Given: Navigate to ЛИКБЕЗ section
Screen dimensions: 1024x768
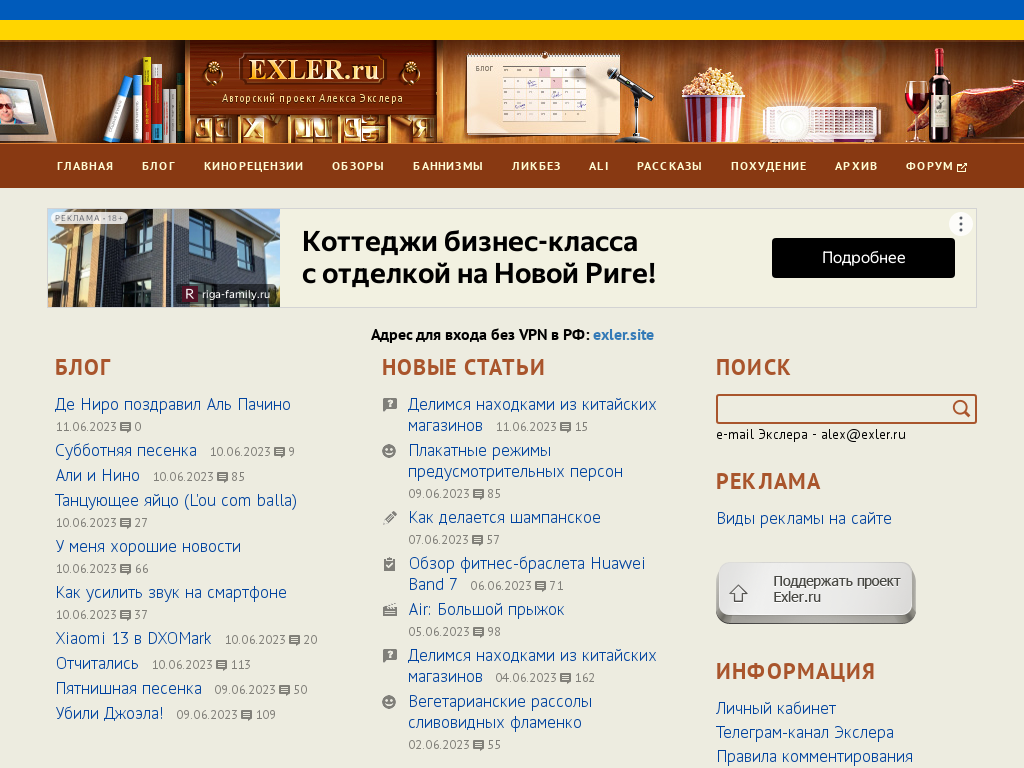Looking at the screenshot, I should point(536,167).
